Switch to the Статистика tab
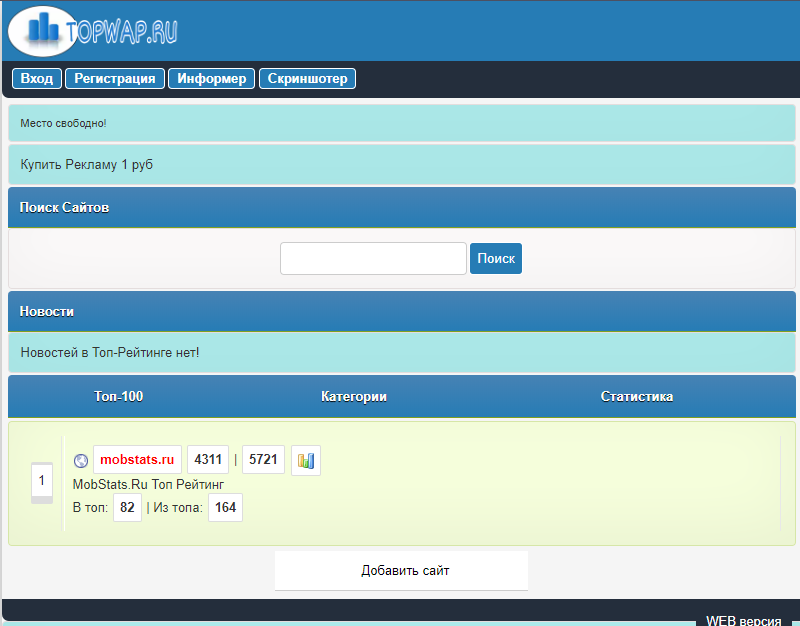This screenshot has height=626, width=800. (x=637, y=396)
